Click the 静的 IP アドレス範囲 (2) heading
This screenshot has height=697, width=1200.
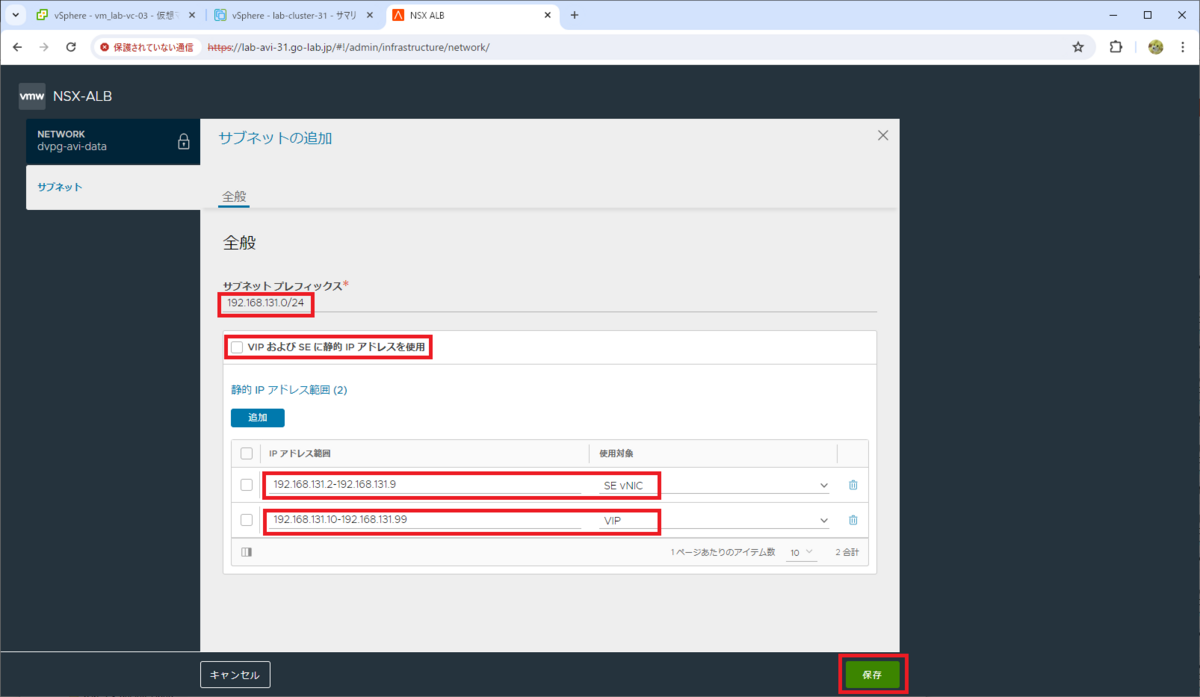coord(289,389)
